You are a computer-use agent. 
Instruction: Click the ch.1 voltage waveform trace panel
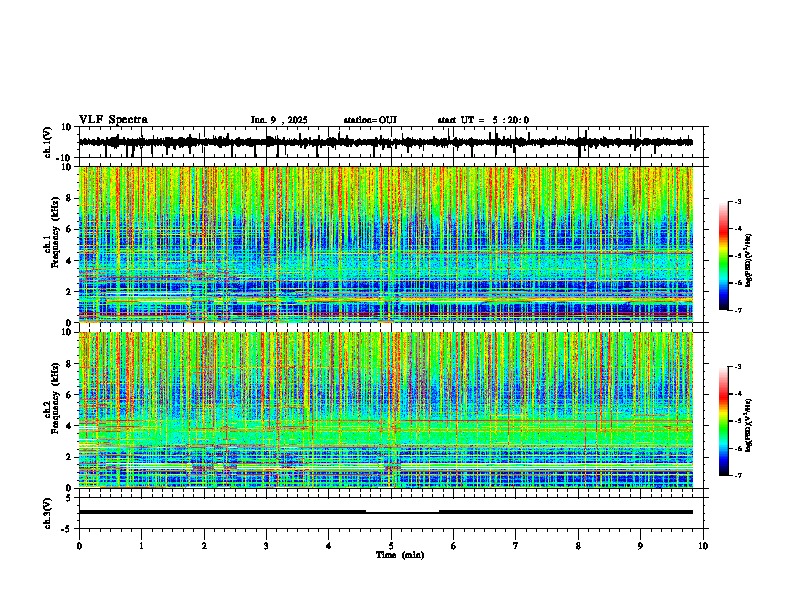[390, 142]
